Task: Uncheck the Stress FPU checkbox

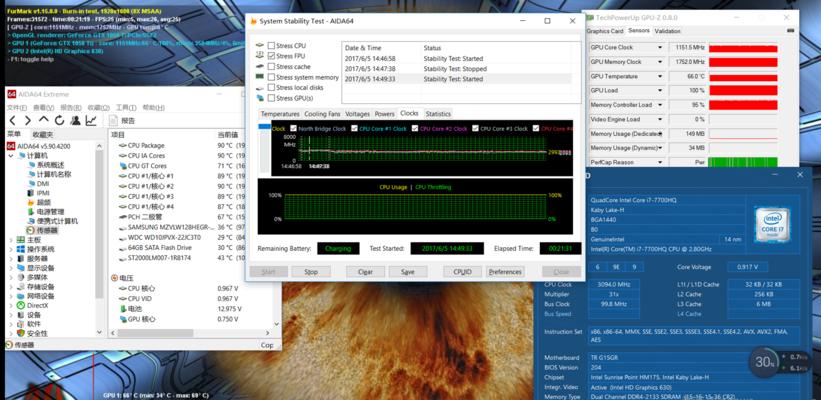Action: tap(271, 56)
